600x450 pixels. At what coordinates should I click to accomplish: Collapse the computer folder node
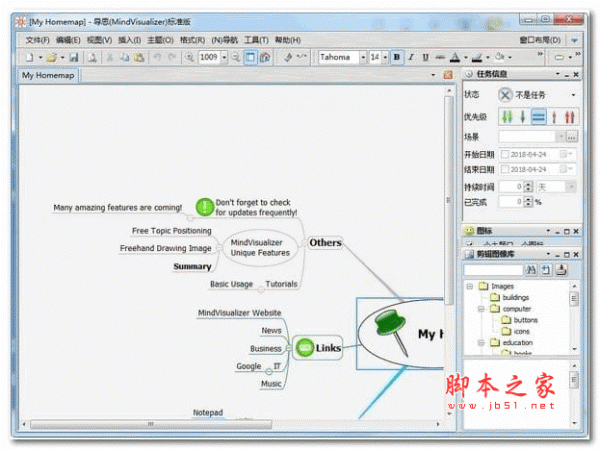pyautogui.click(x=481, y=309)
